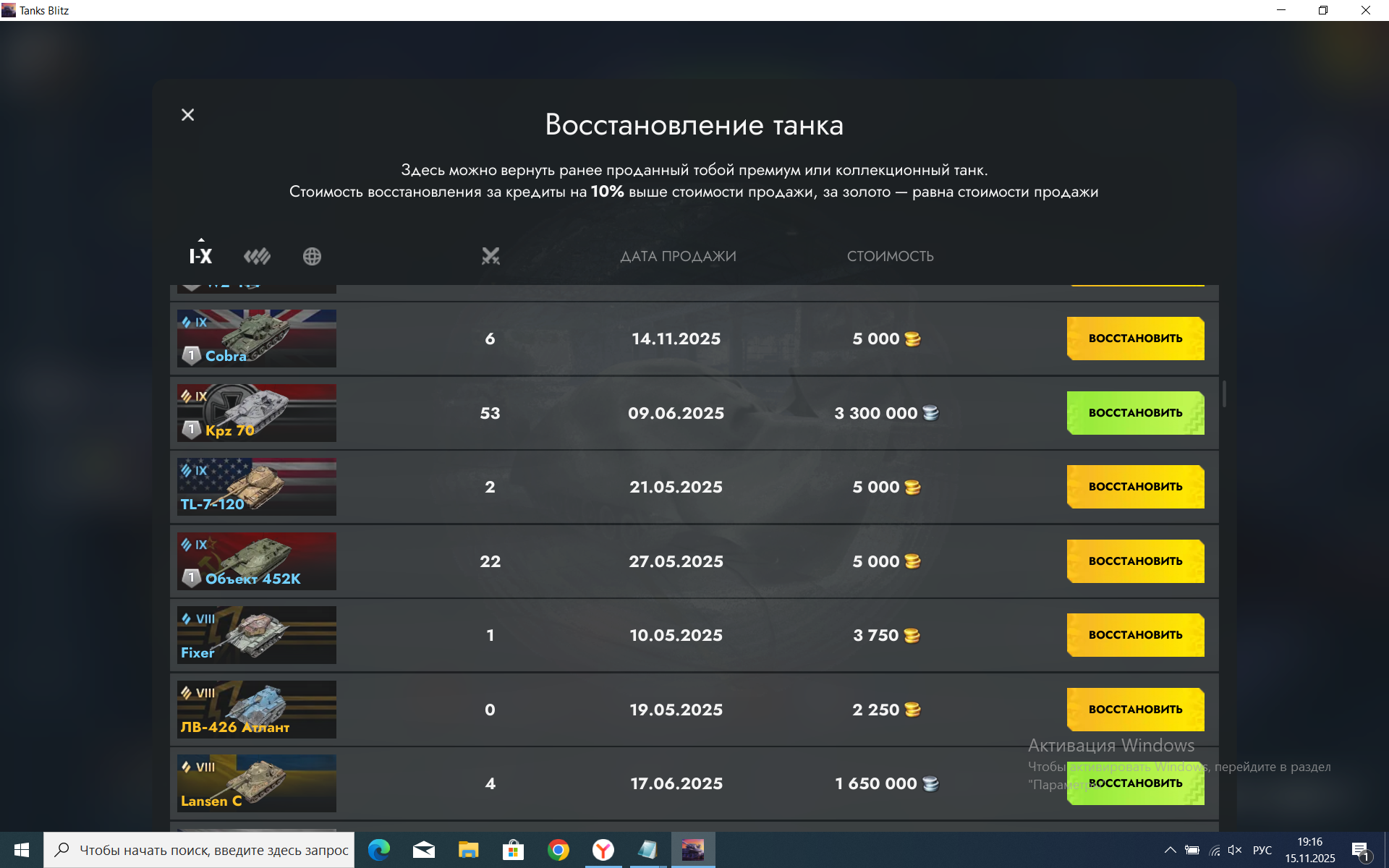1389x868 pixels.
Task: Select the Kpz 70 tank thumbnail
Action: [257, 413]
